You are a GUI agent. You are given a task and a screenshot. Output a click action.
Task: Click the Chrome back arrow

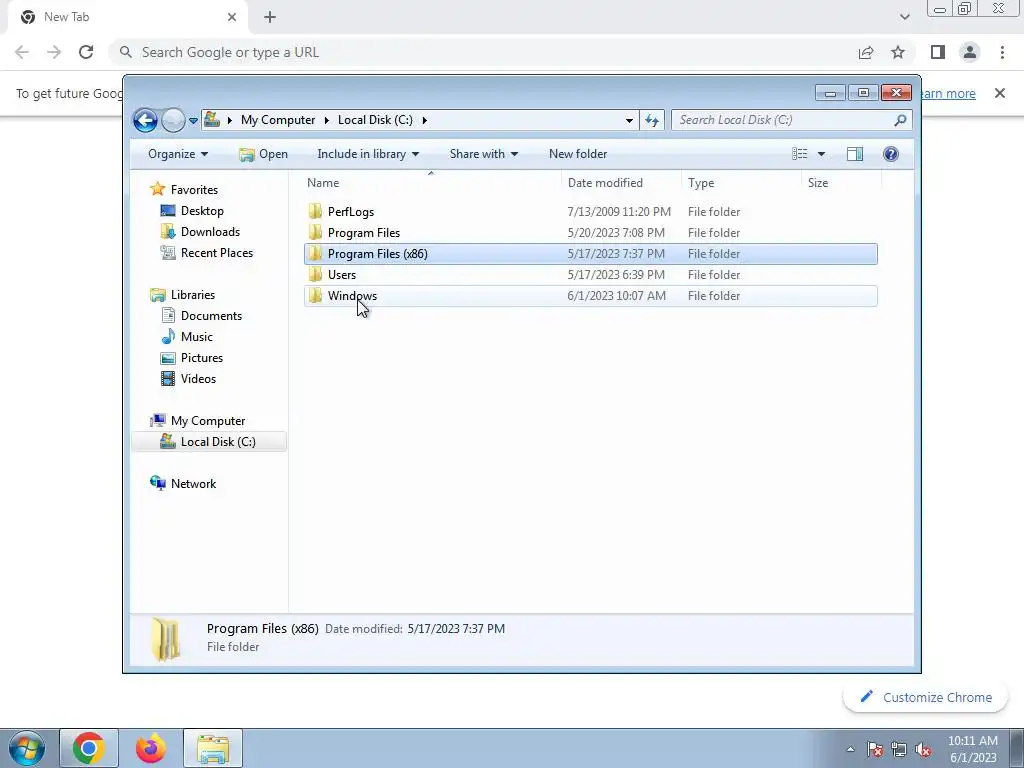click(x=22, y=52)
